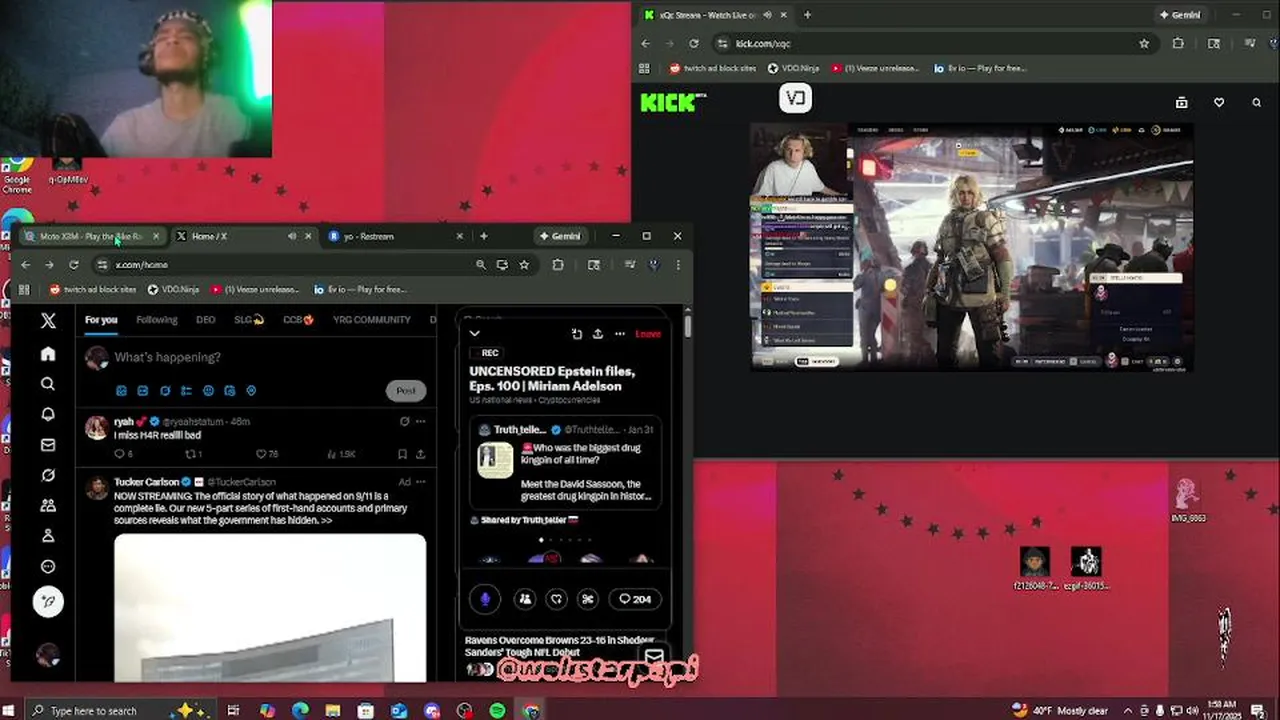
Task: Open Microsoft Edge from the taskbar
Action: (x=300, y=711)
